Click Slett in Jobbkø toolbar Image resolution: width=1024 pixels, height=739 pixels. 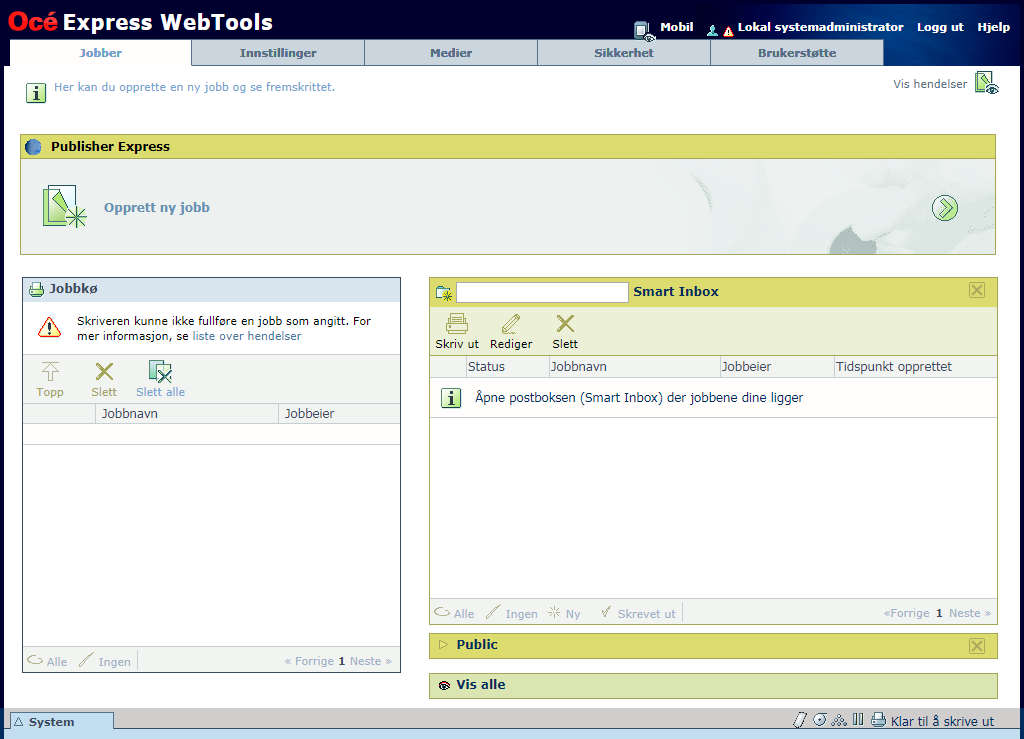pos(104,380)
